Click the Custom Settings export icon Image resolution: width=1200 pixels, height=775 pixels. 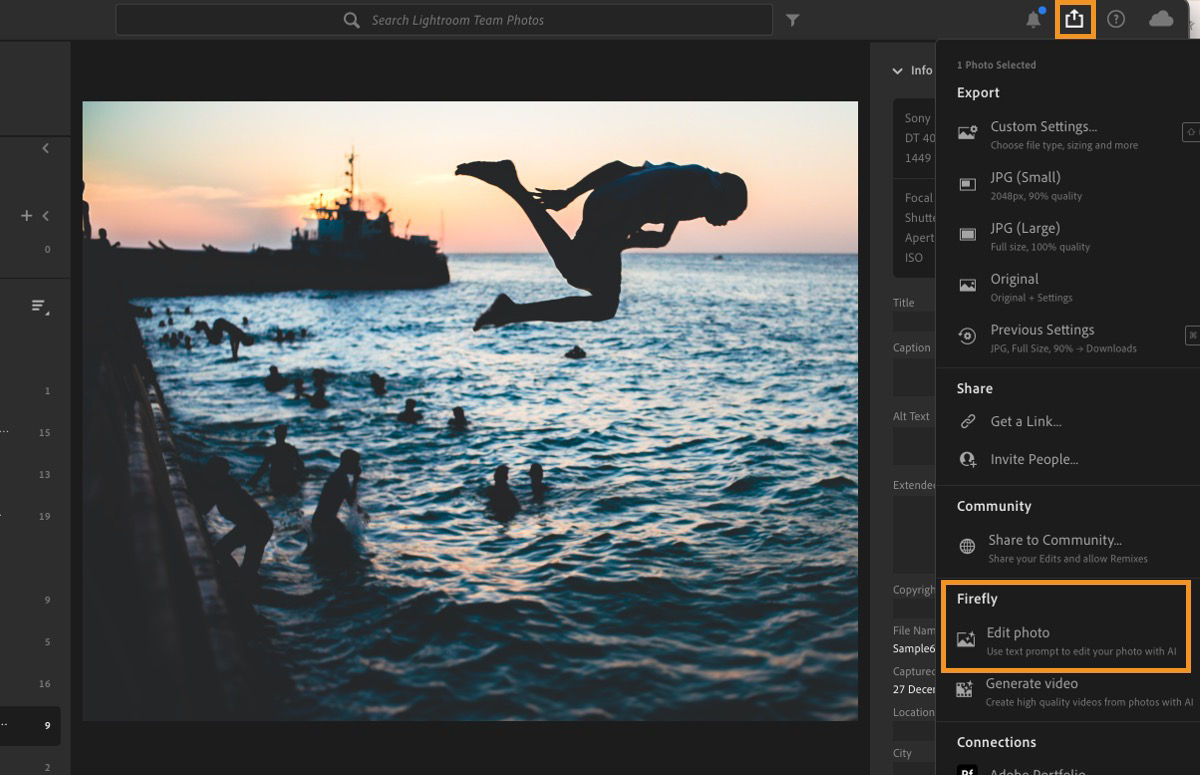tap(966, 131)
